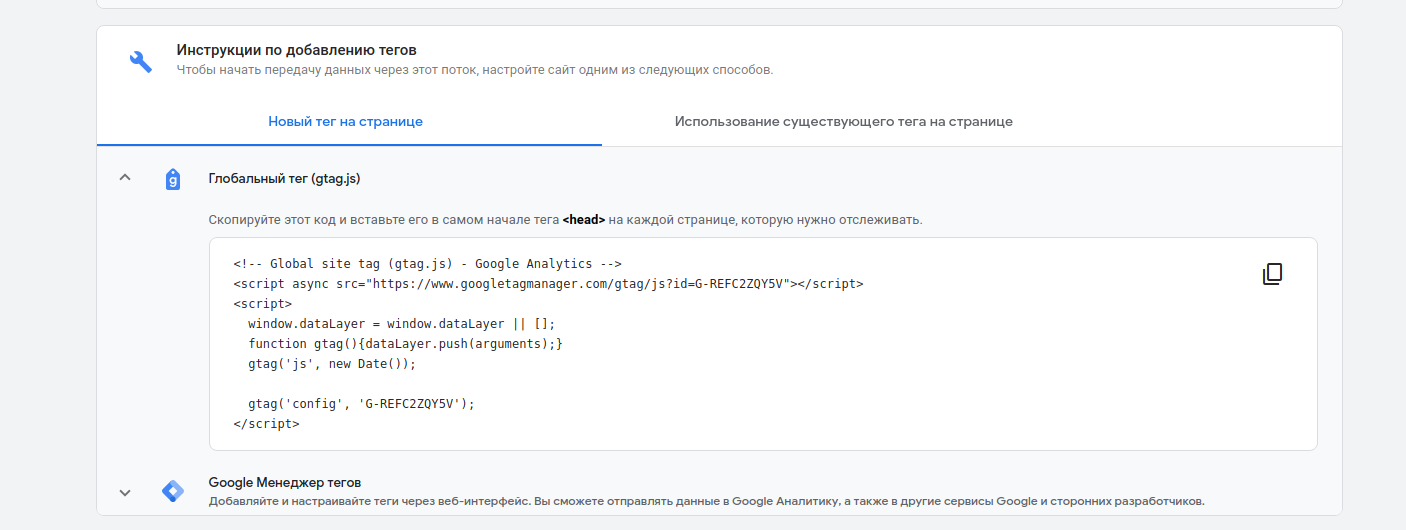Click the gtag('config', 'G-REFC2ZQY5V') line
This screenshot has width=1406, height=530.
(361, 404)
